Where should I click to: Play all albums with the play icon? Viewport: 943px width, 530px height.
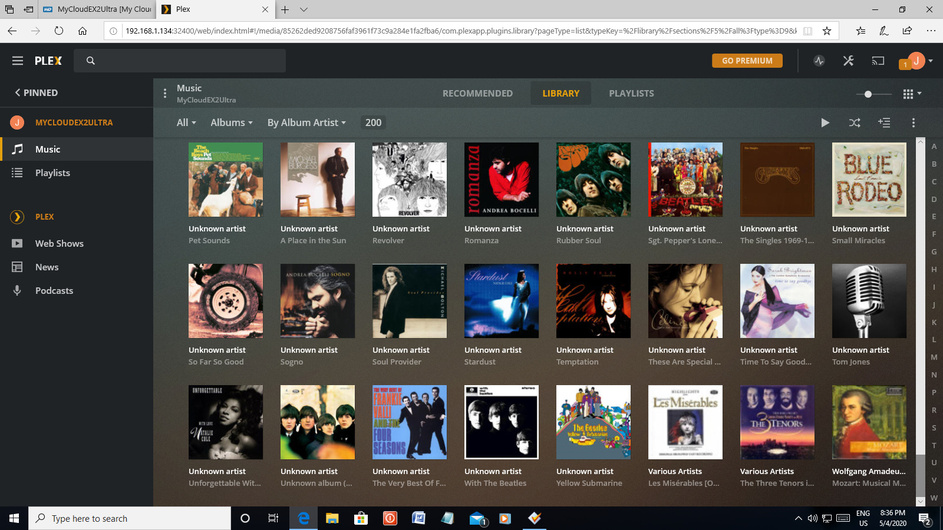pyautogui.click(x=825, y=123)
